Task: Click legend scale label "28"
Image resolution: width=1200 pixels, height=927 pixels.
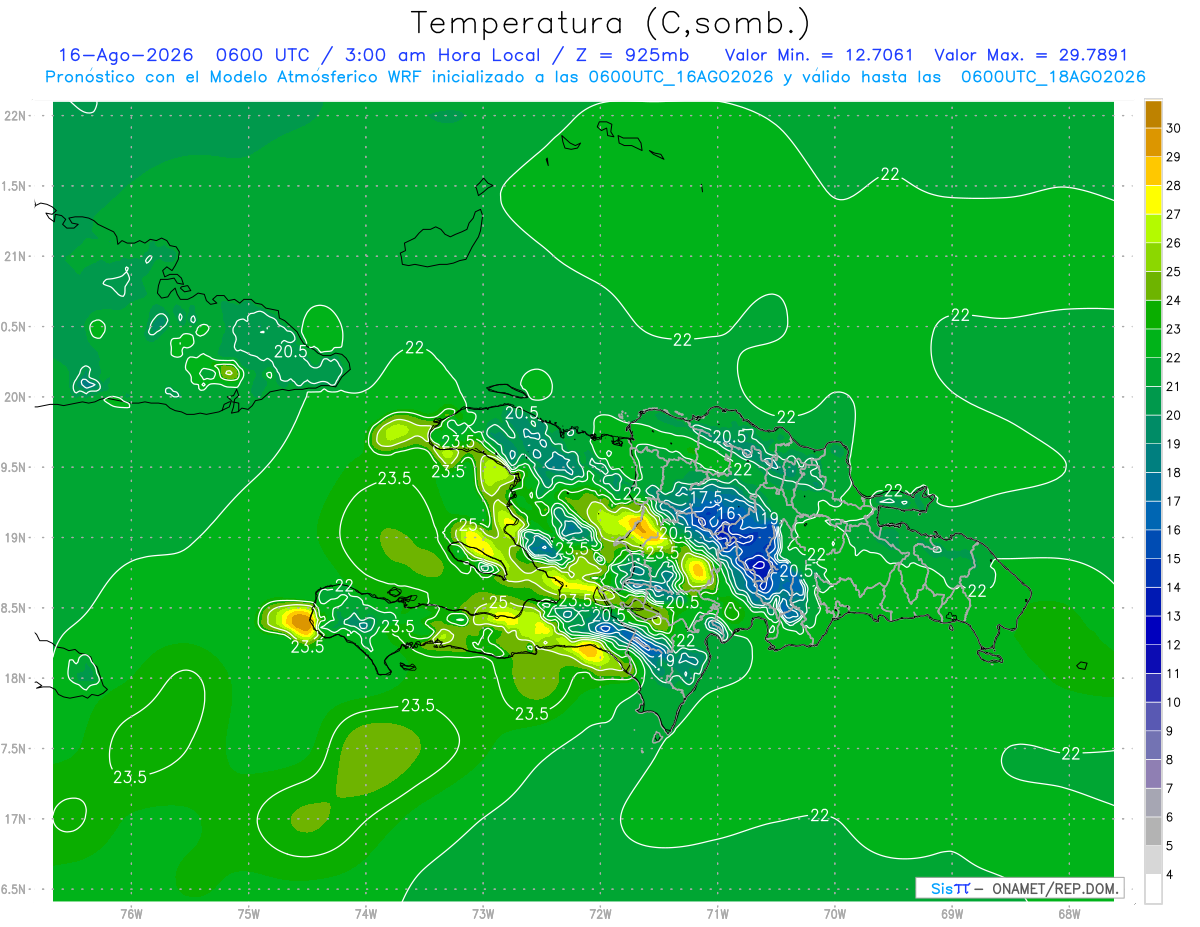Action: point(1174,185)
